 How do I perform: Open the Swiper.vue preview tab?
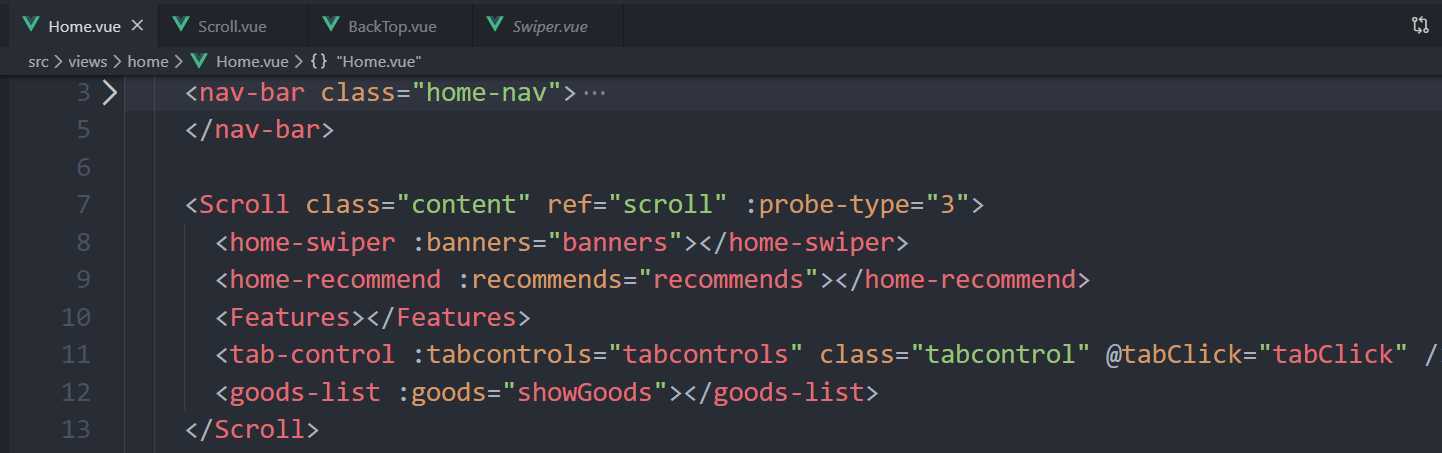click(549, 26)
